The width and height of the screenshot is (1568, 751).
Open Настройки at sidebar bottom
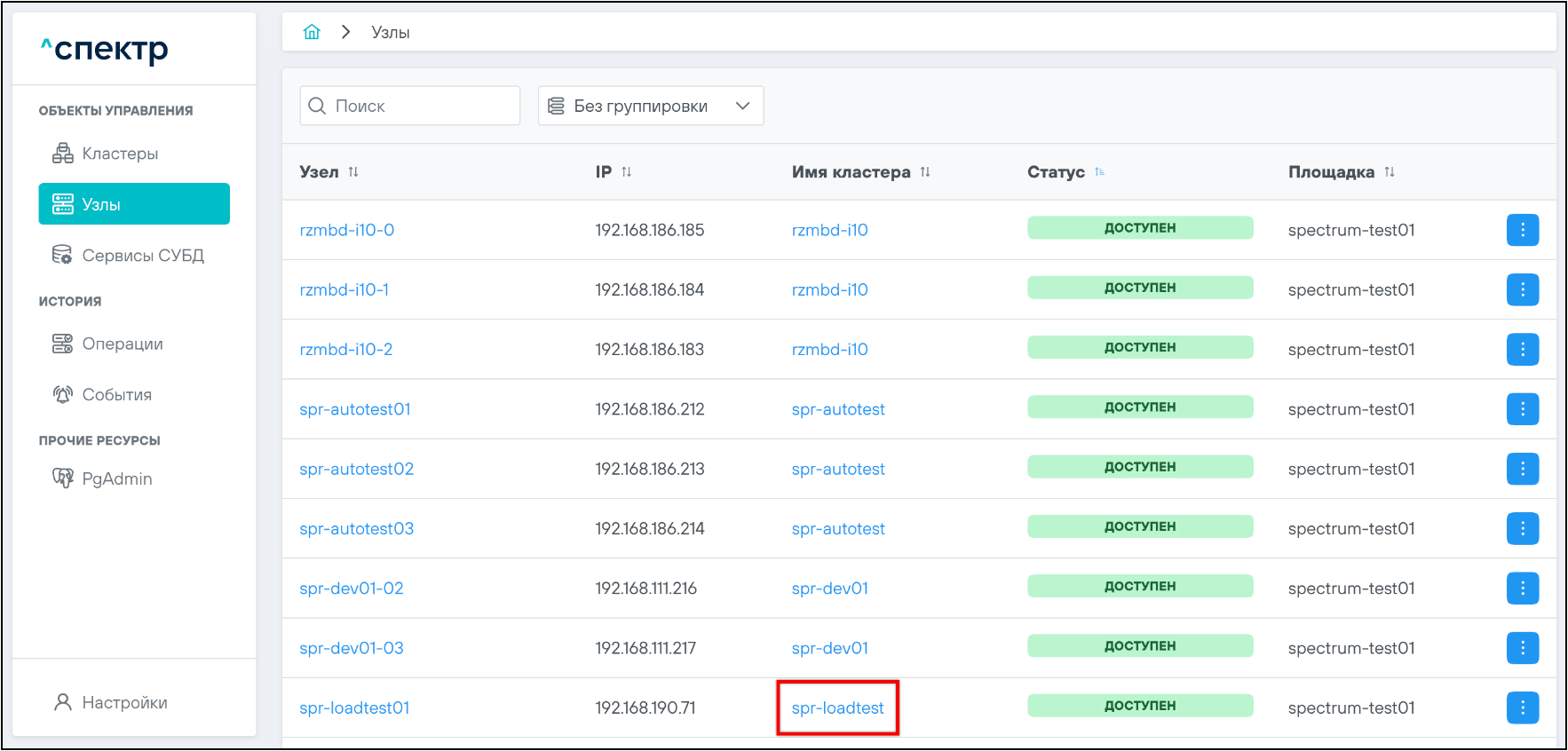pos(124,702)
